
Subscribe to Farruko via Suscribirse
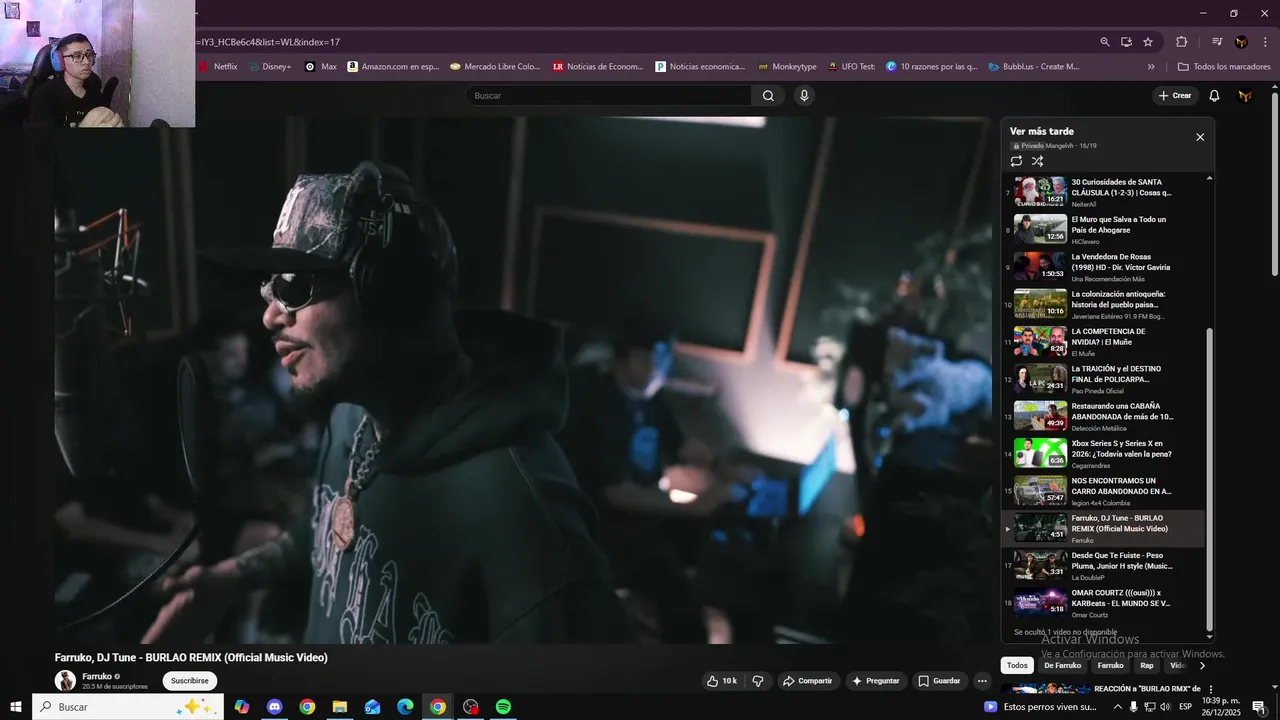190,681
